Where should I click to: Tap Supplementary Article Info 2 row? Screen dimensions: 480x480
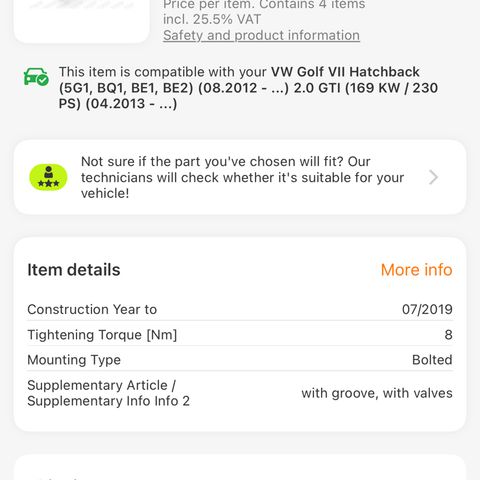pos(240,393)
